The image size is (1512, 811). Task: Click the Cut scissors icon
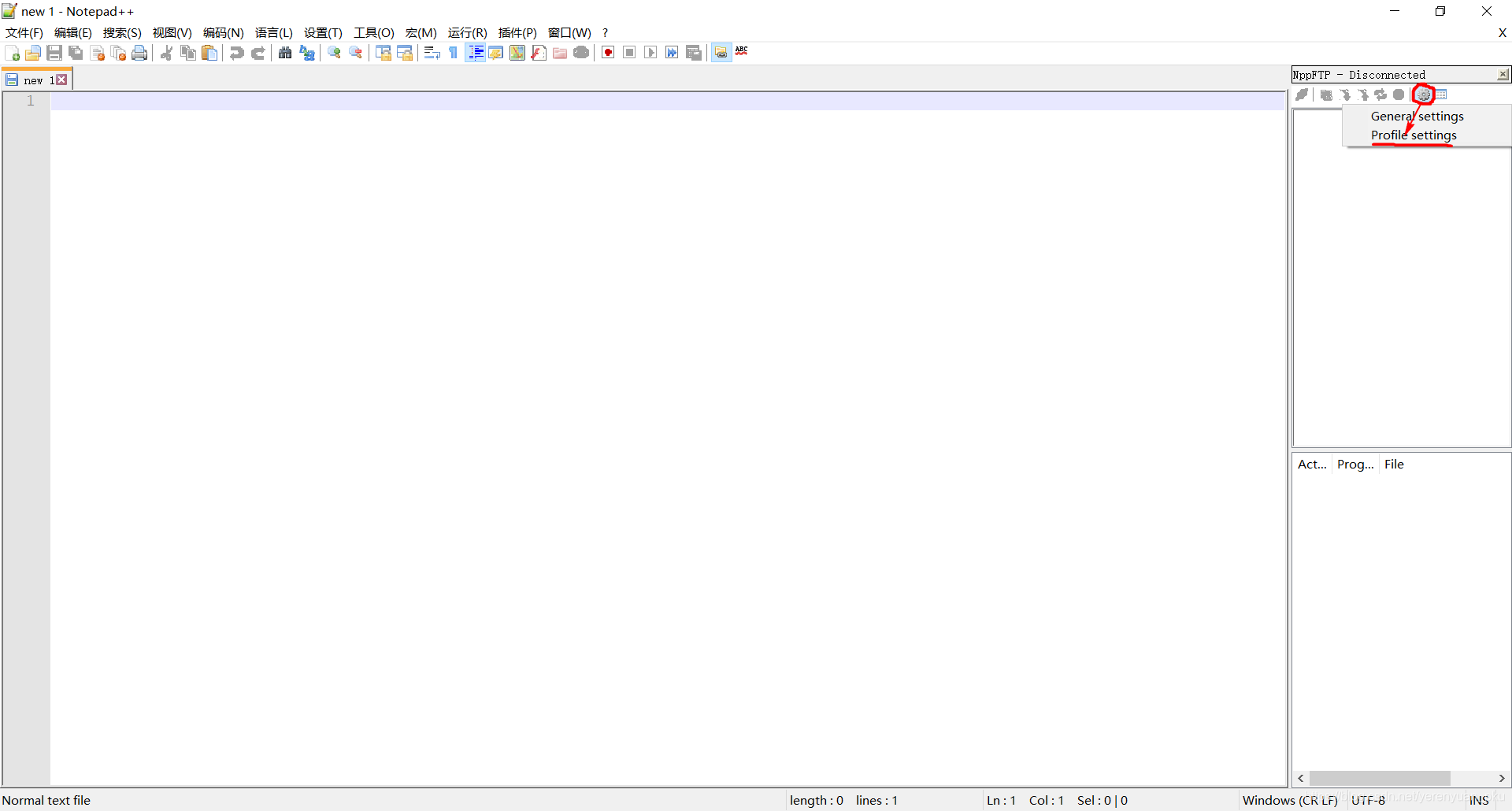point(167,53)
